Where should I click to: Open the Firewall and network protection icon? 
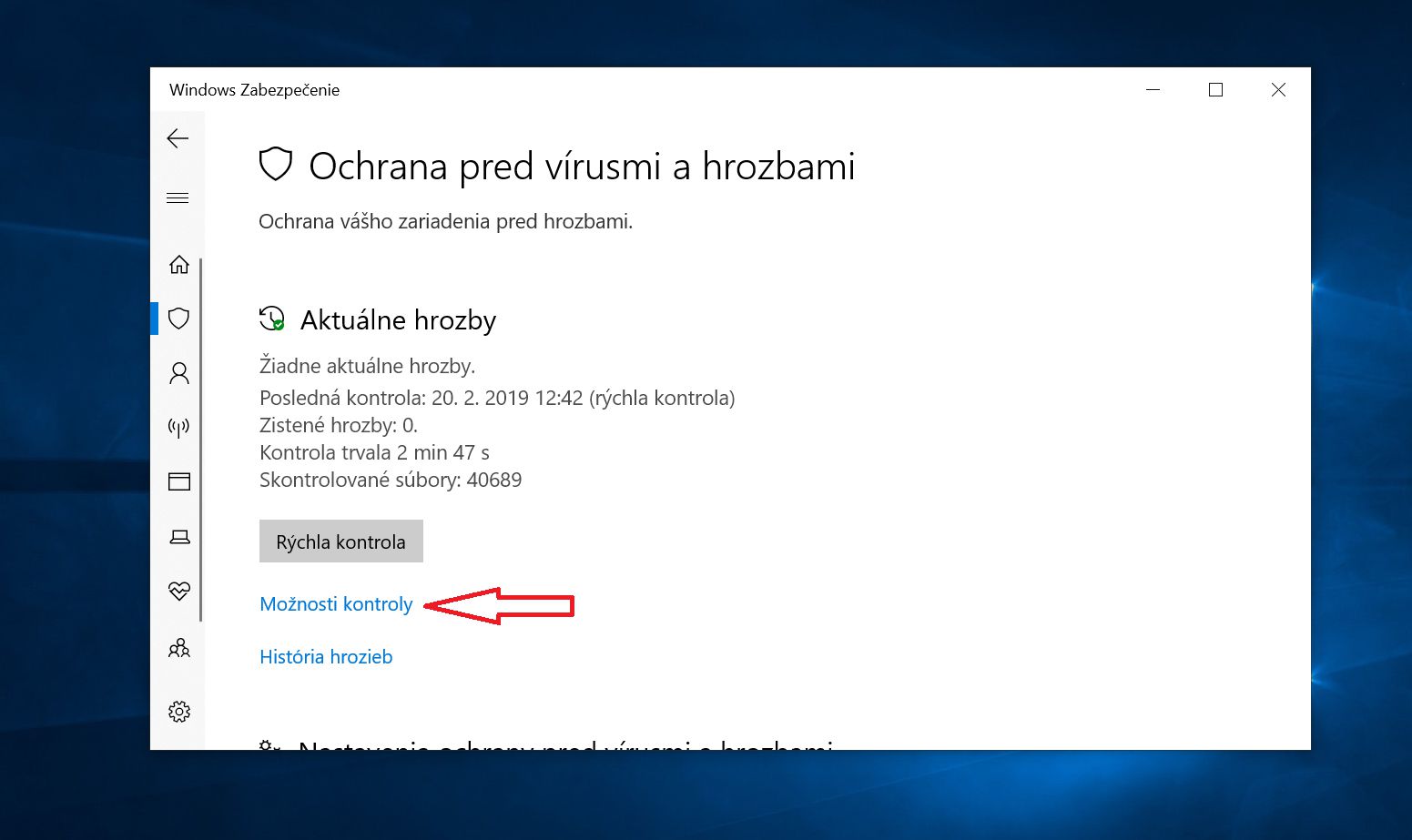pyautogui.click(x=179, y=427)
